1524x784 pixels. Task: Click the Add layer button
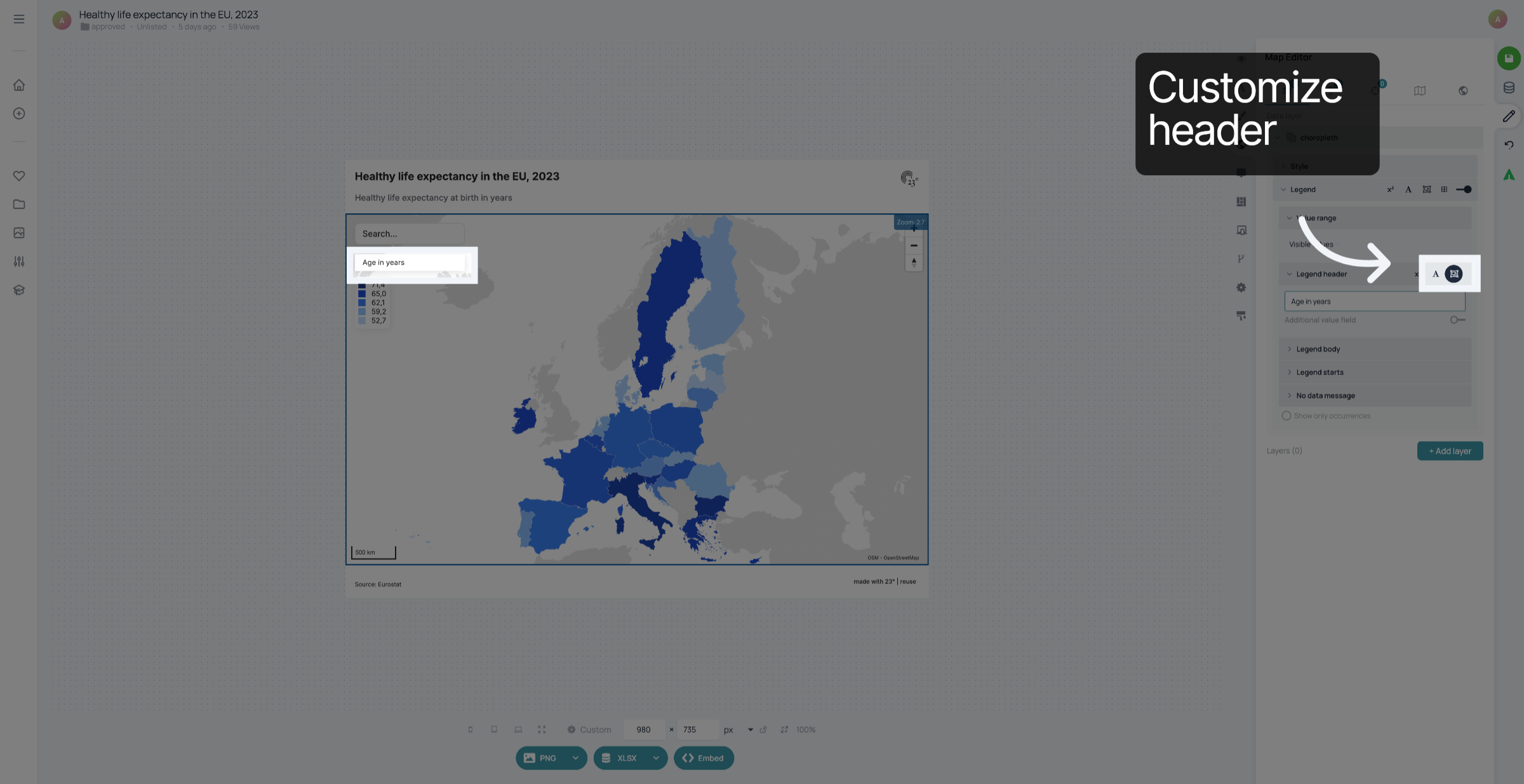coord(1450,451)
